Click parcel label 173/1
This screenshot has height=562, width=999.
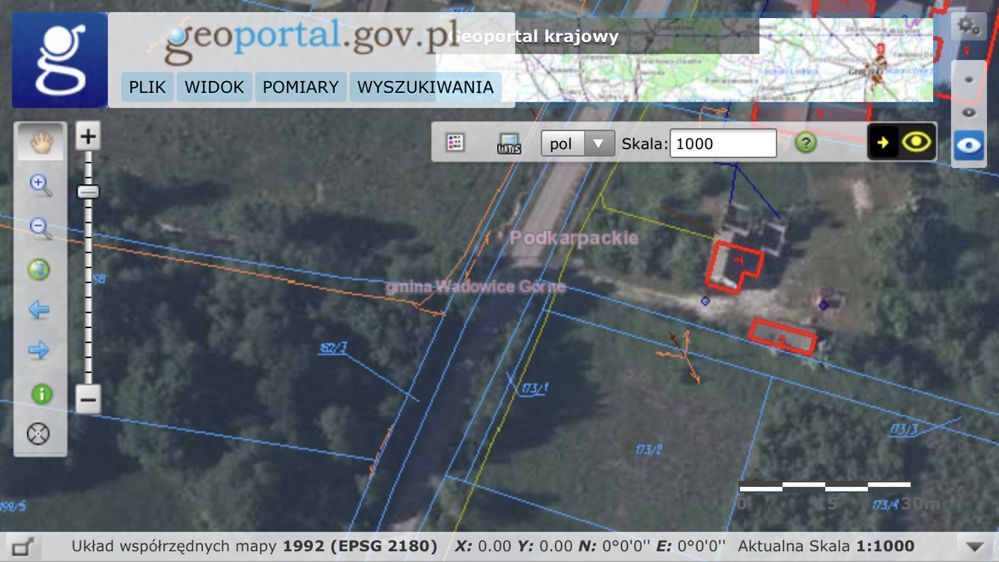(535, 389)
